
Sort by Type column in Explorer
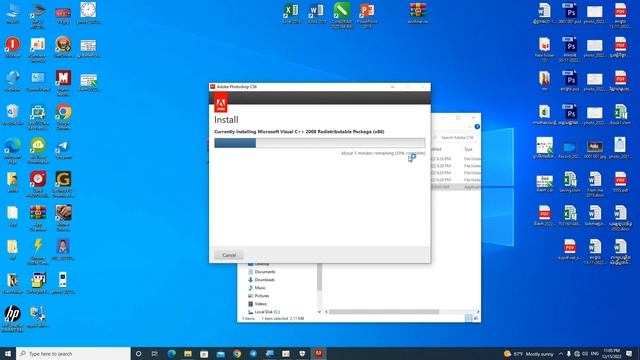[469, 149]
